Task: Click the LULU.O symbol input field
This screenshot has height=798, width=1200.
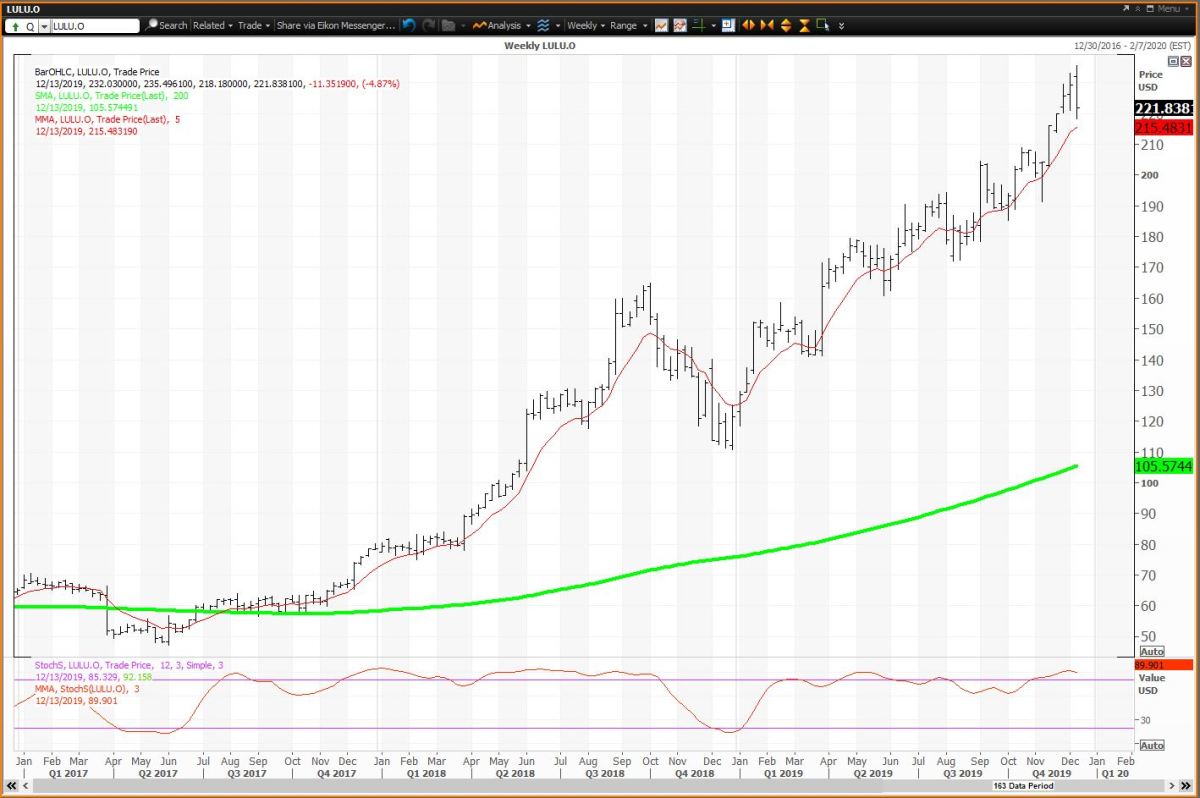Action: tap(94, 25)
